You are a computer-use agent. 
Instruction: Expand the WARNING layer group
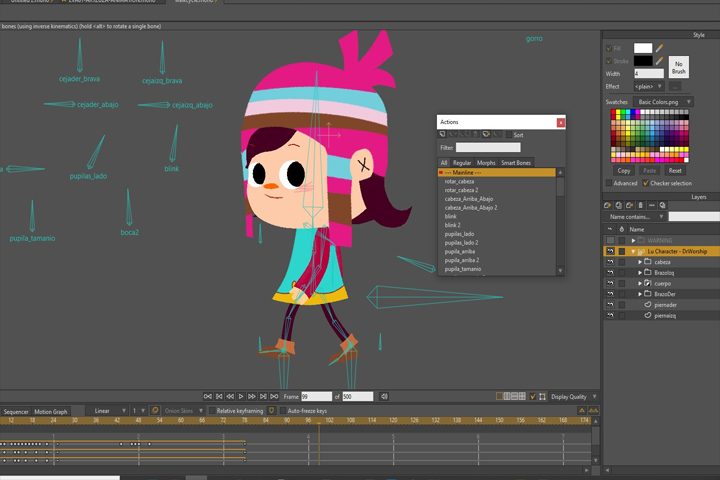click(x=633, y=240)
